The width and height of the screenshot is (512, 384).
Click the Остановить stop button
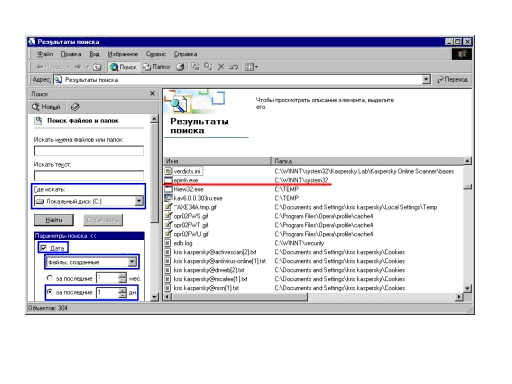(103, 220)
